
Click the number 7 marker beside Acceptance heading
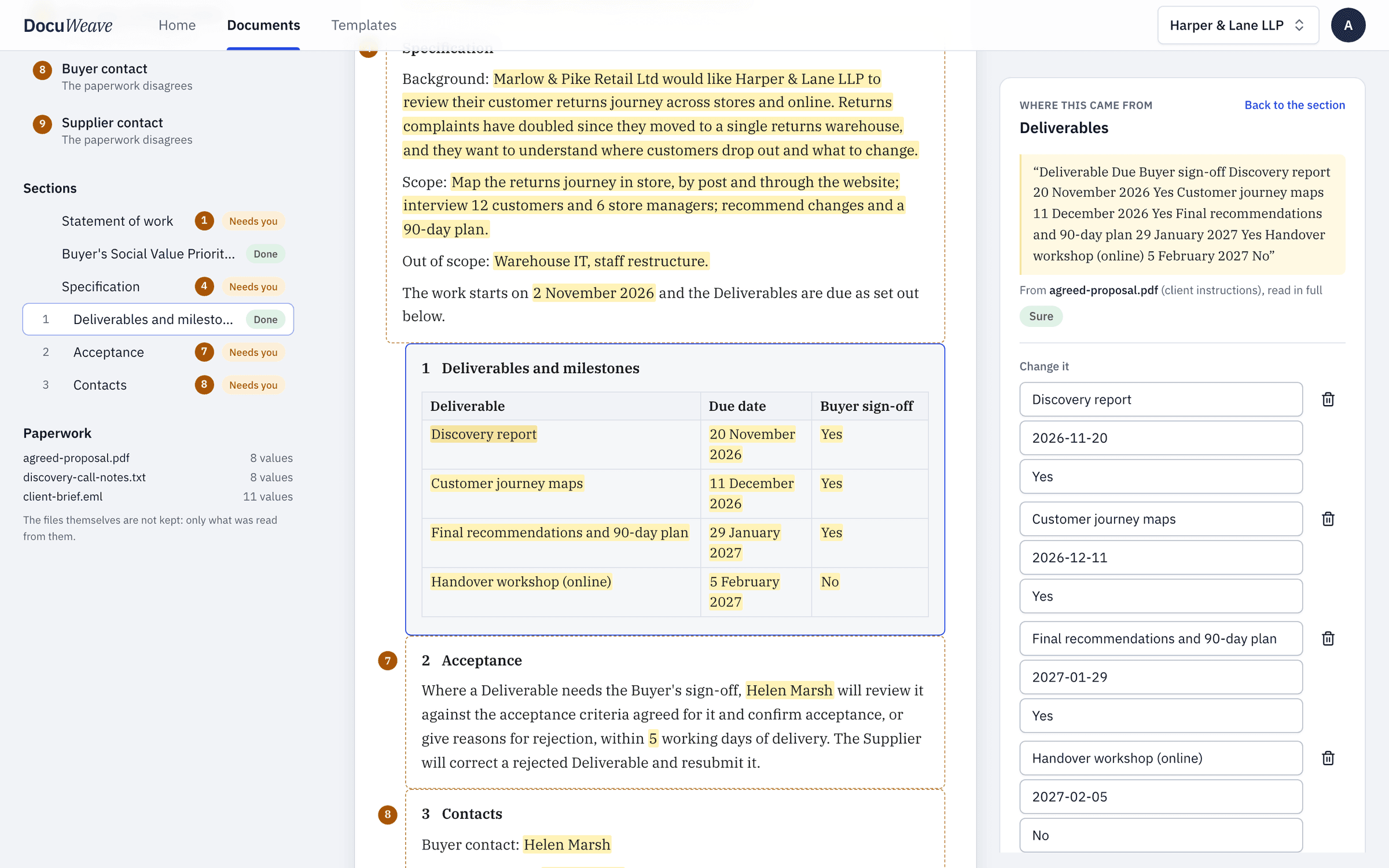tap(387, 660)
